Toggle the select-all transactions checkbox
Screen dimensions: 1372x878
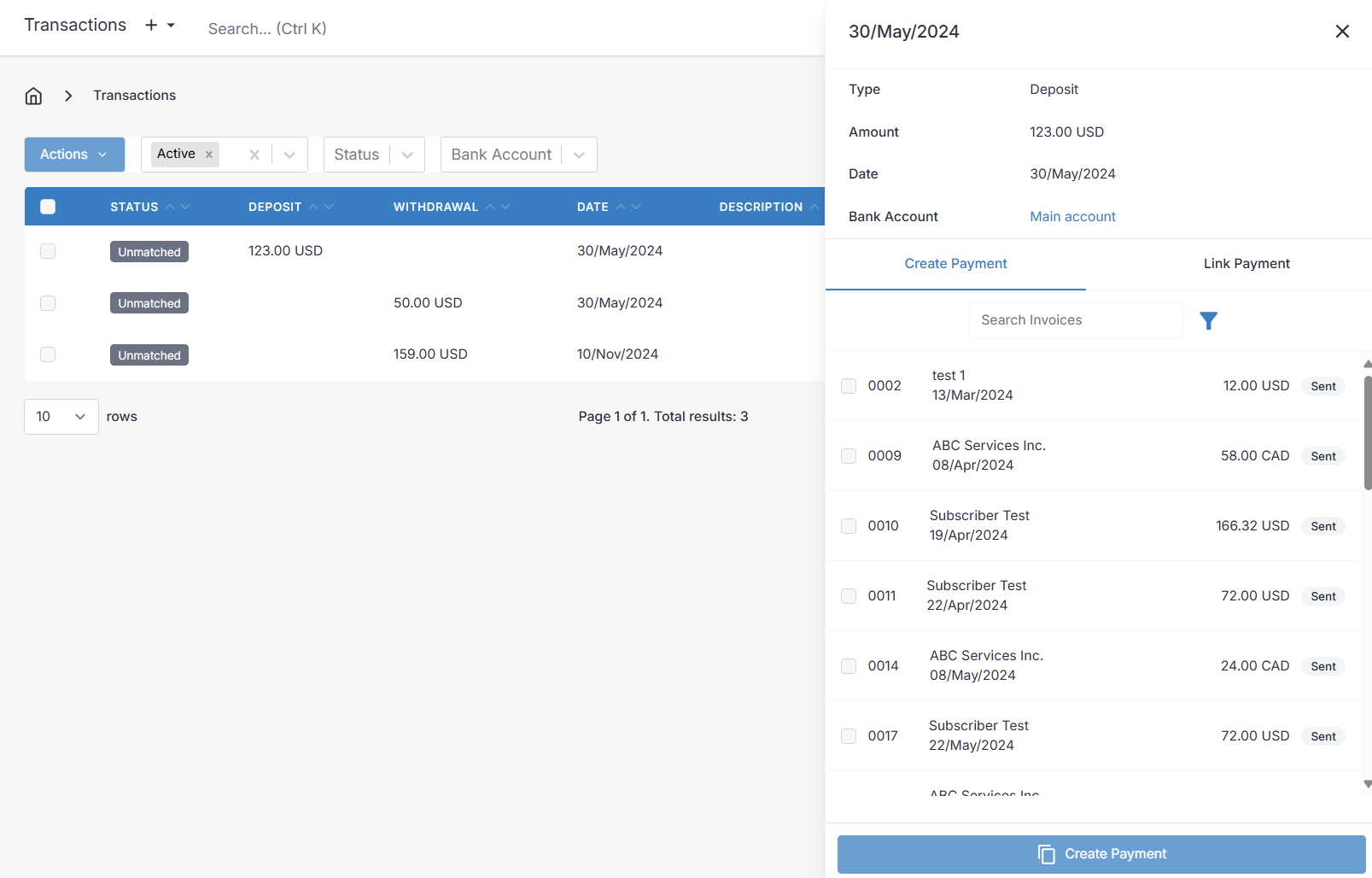48,207
